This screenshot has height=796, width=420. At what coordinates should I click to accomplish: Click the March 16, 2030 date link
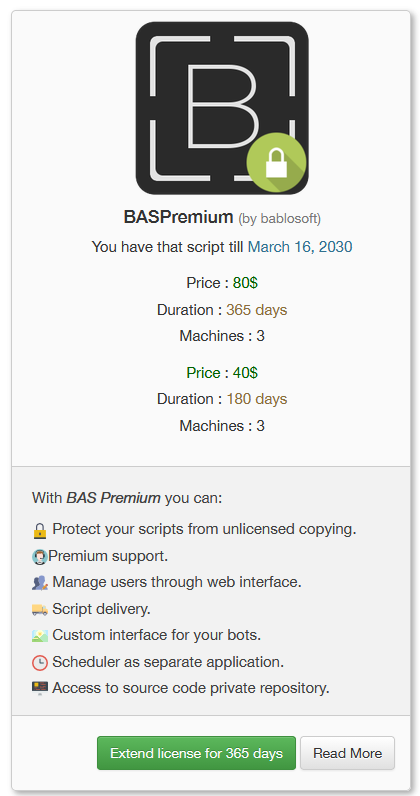(x=300, y=247)
